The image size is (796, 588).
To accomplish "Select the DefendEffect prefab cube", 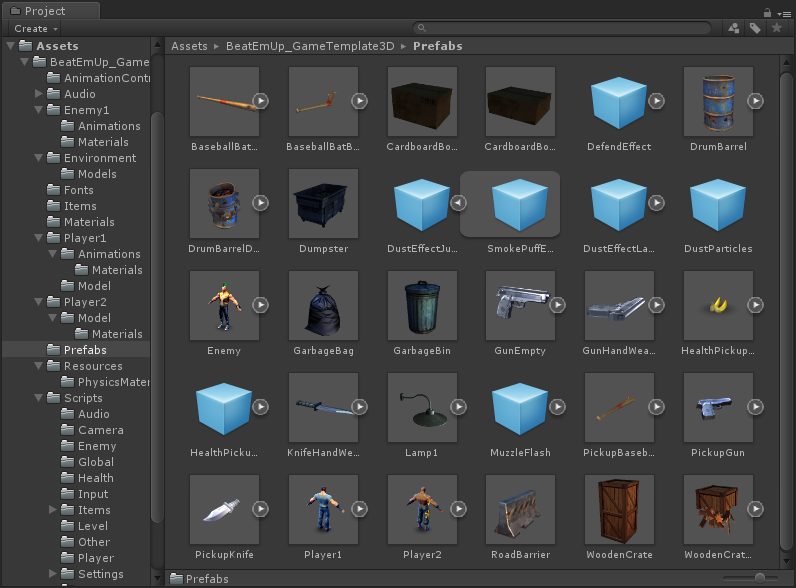I will click(x=619, y=102).
